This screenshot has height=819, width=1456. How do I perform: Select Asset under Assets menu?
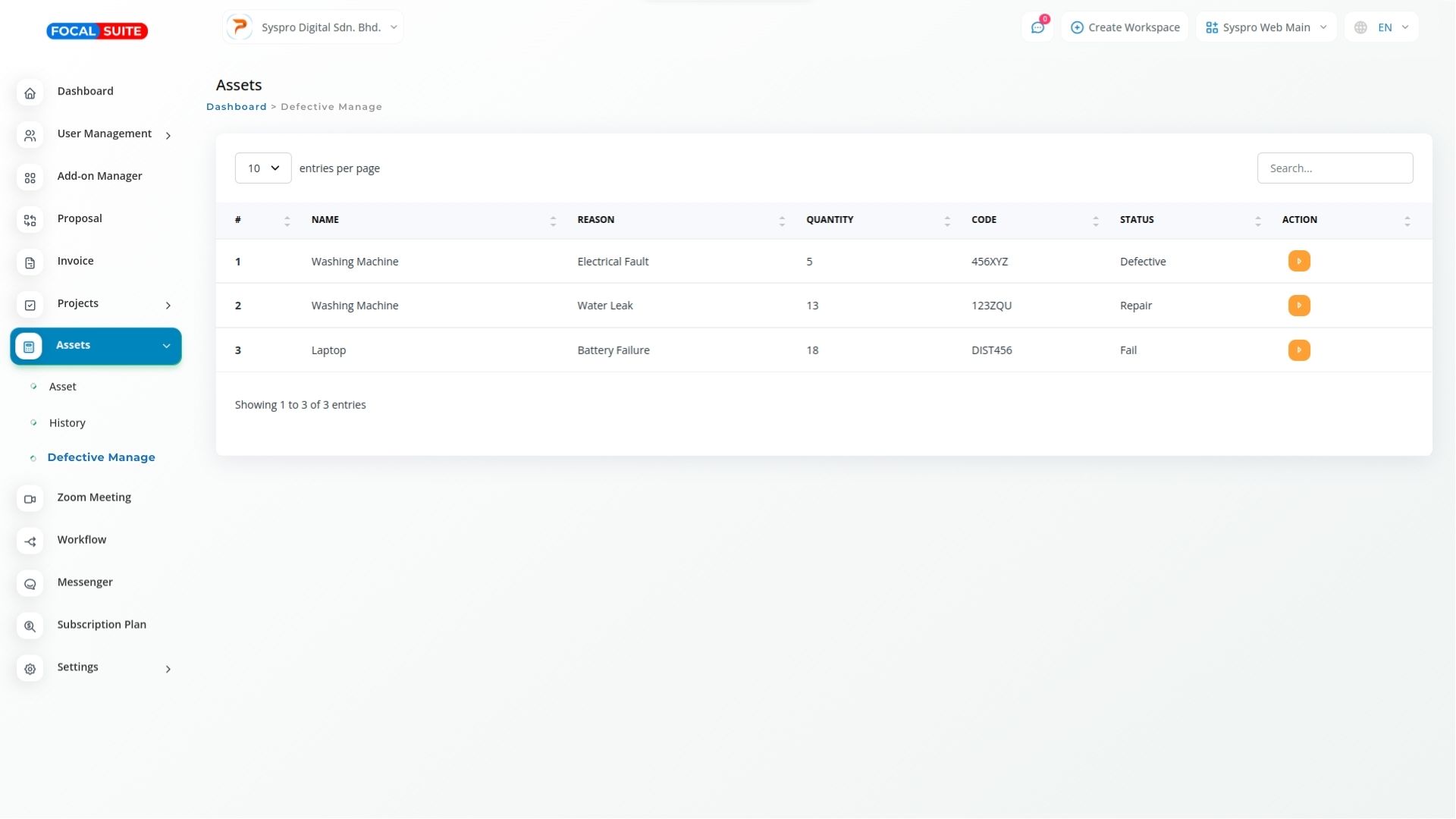coord(62,387)
